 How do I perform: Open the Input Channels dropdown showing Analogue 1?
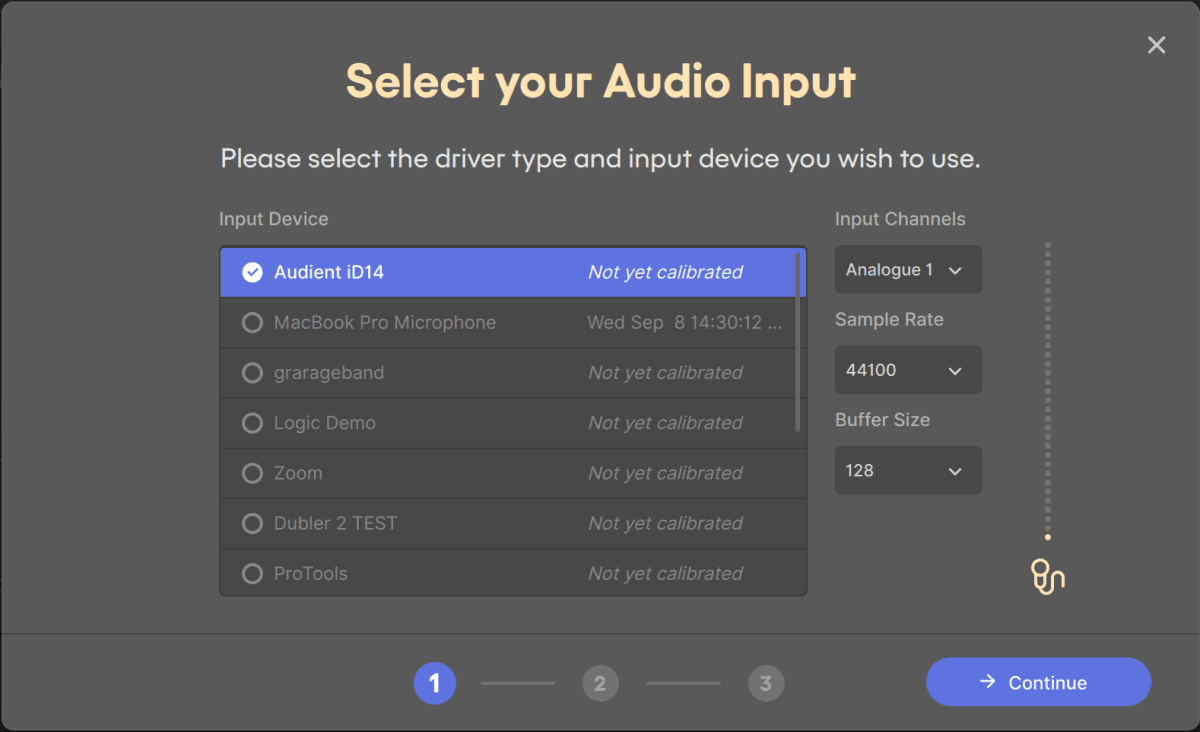click(908, 269)
